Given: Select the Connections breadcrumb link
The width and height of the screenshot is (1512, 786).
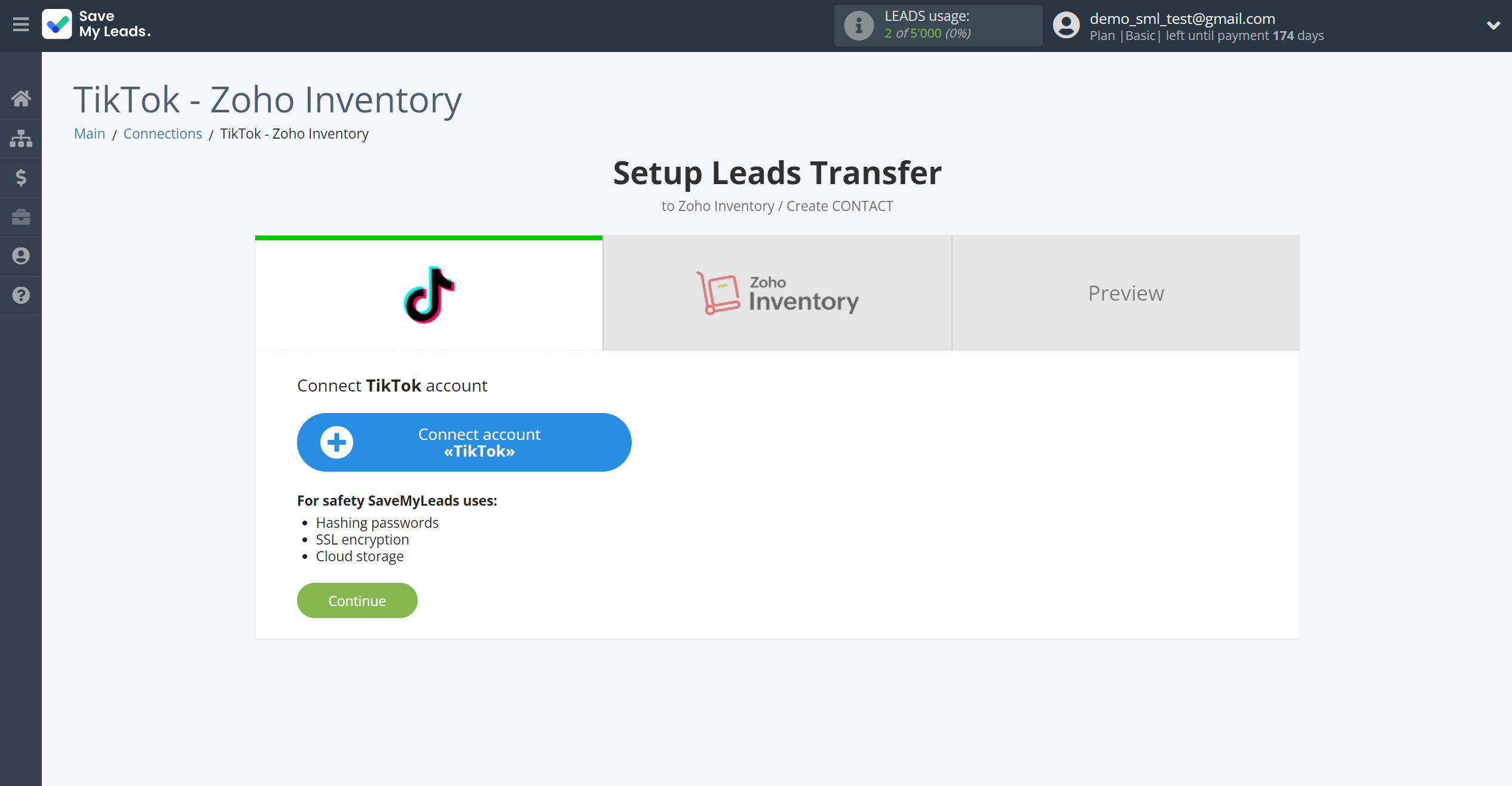Looking at the screenshot, I should pos(163,133).
